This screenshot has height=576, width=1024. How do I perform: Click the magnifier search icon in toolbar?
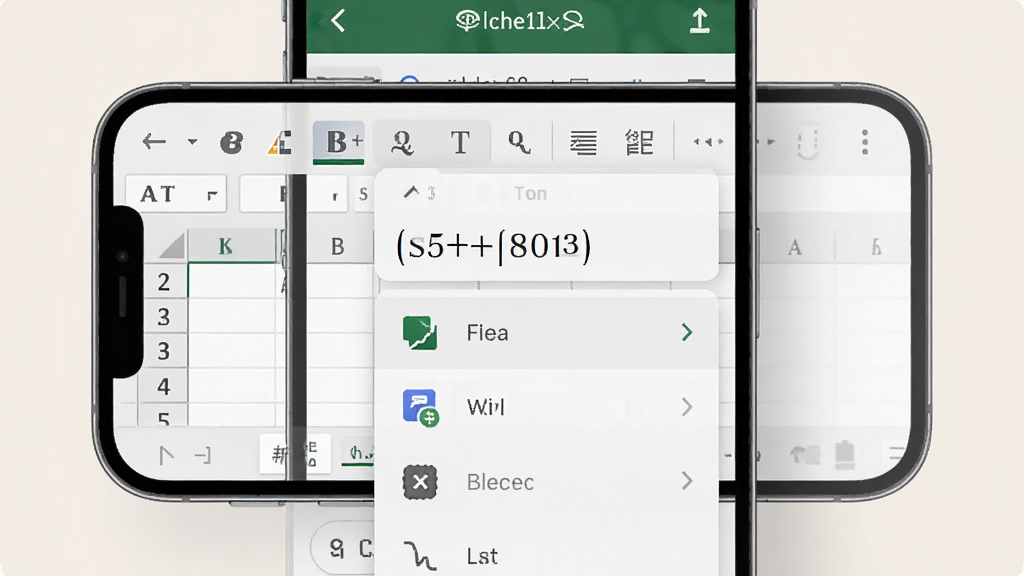click(519, 142)
